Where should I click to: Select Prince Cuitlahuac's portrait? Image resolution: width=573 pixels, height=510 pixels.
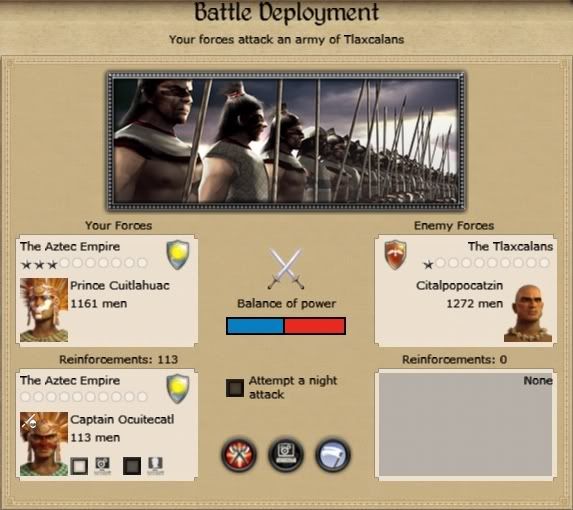click(x=44, y=310)
